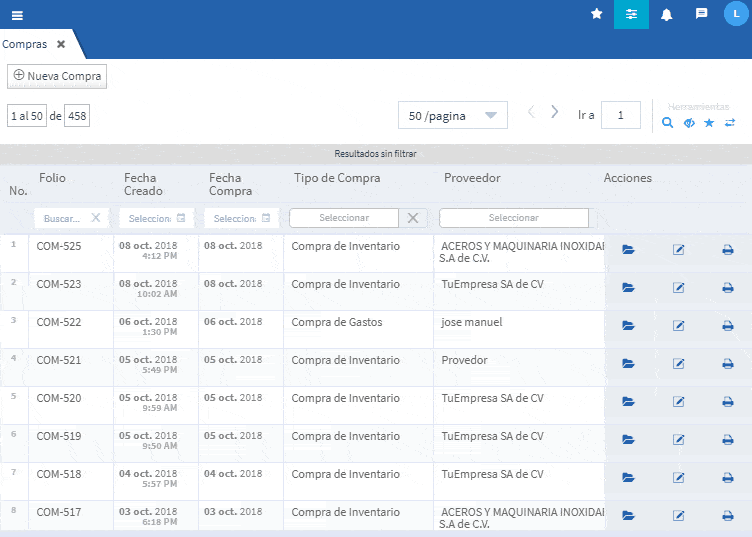
Task: Open user profile avatar L
Action: [736, 13]
